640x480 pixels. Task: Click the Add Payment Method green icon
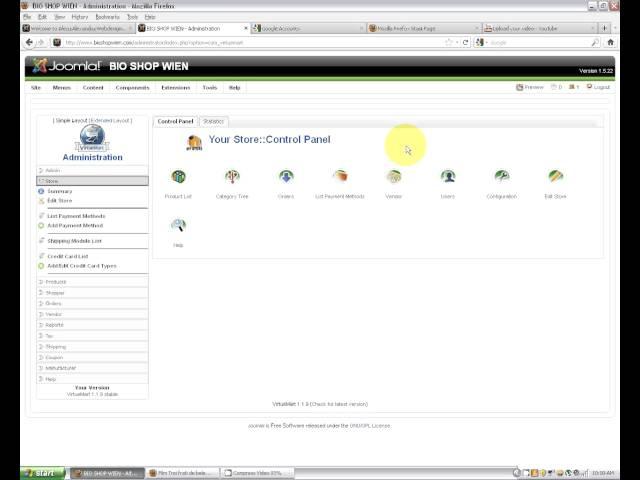tap(41, 225)
